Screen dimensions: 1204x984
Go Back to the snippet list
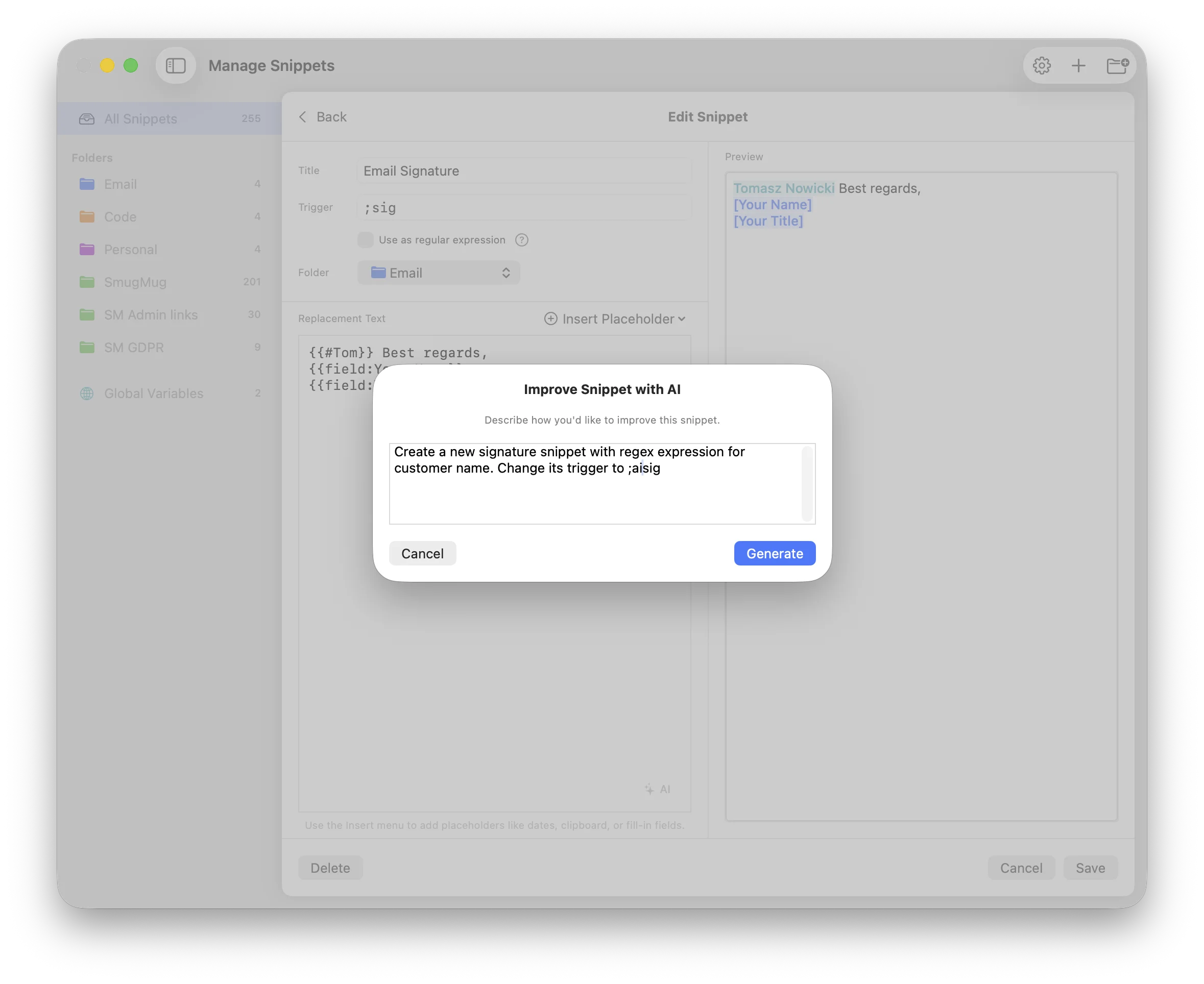click(x=323, y=117)
